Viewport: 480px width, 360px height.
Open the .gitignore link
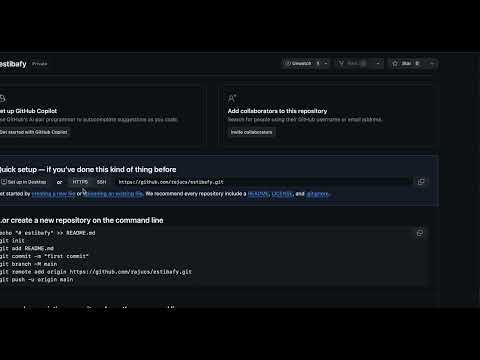(x=318, y=194)
